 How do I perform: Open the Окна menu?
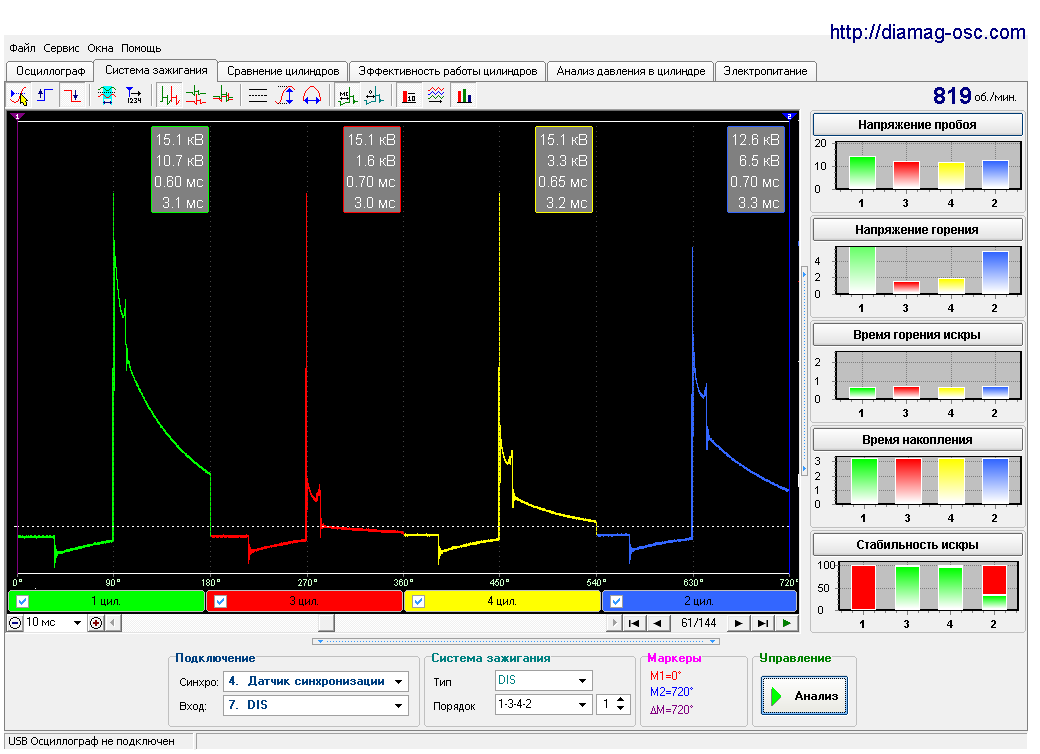pos(100,48)
